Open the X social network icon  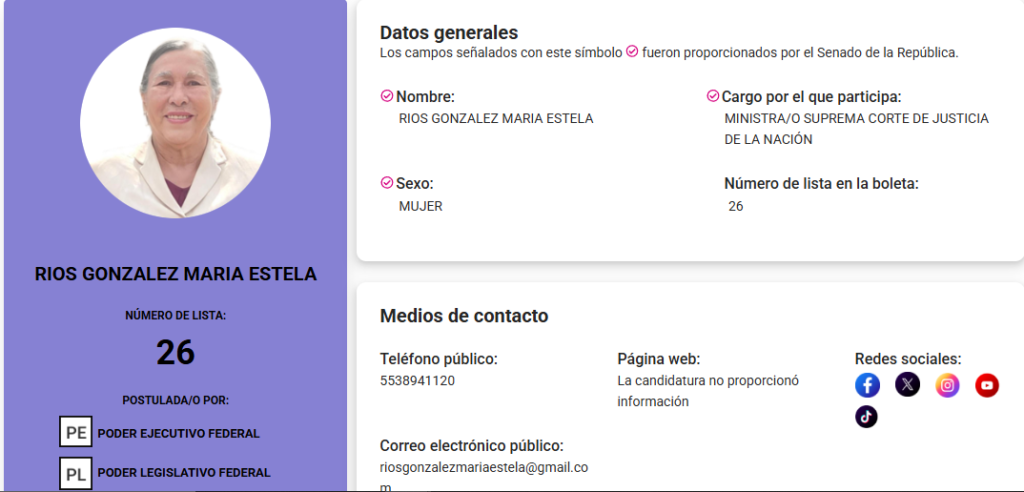(x=907, y=385)
